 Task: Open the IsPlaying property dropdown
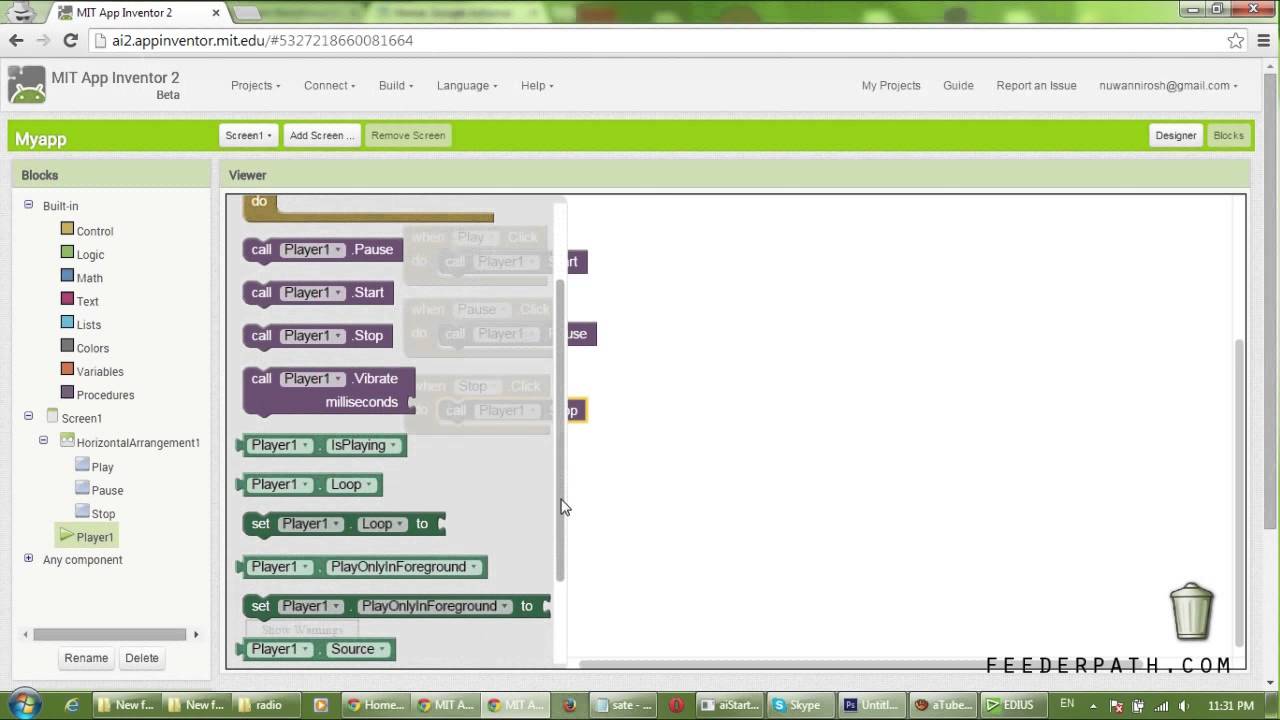coord(363,445)
